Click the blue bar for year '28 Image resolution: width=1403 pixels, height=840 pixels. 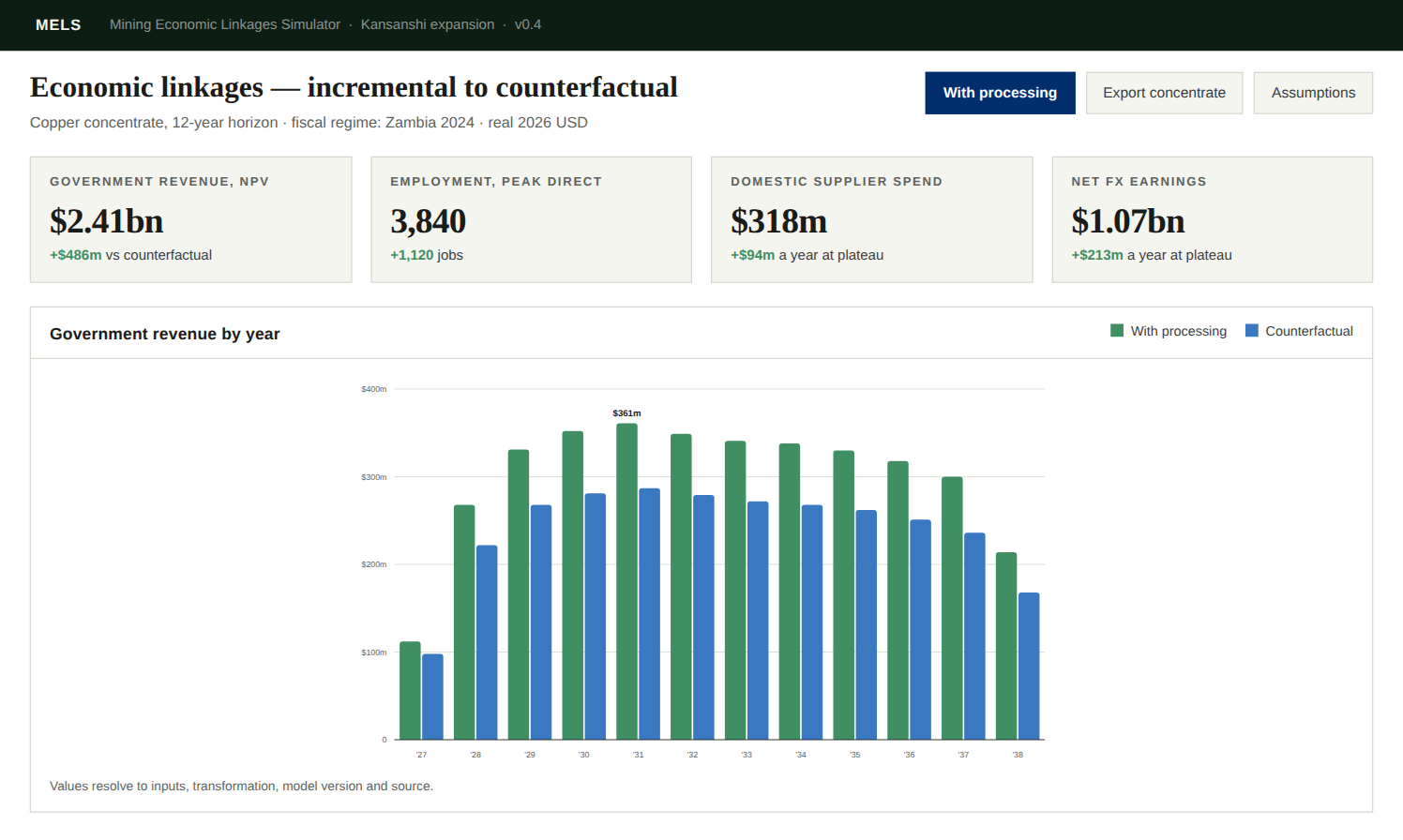[487, 642]
